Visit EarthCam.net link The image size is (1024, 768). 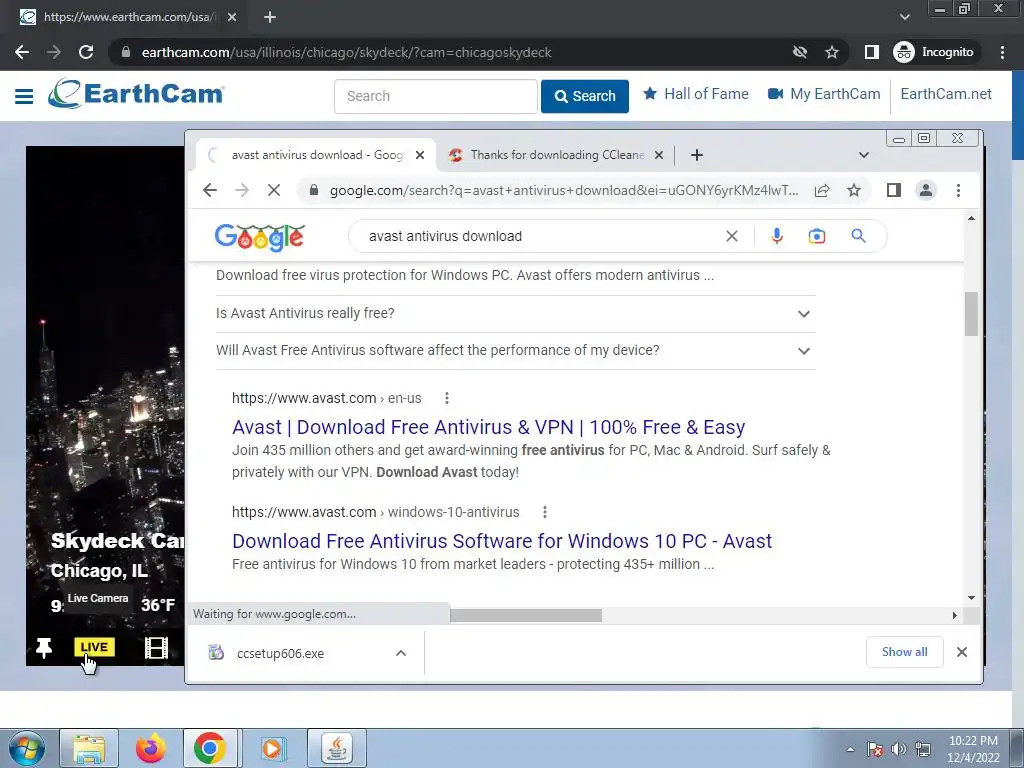946,94
